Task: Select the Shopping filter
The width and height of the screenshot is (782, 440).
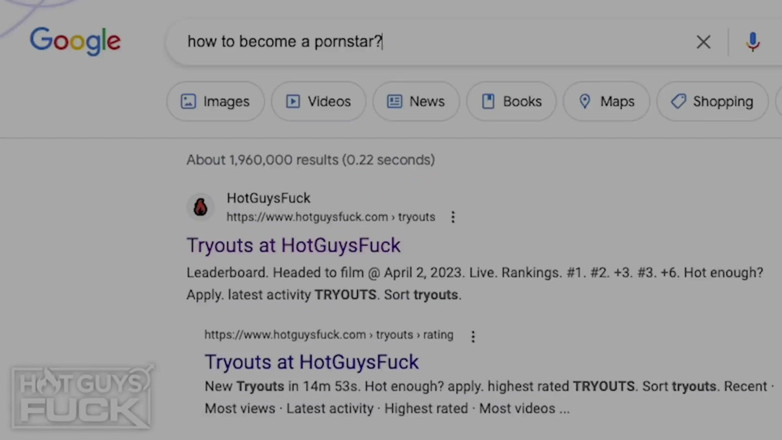Action: point(712,101)
